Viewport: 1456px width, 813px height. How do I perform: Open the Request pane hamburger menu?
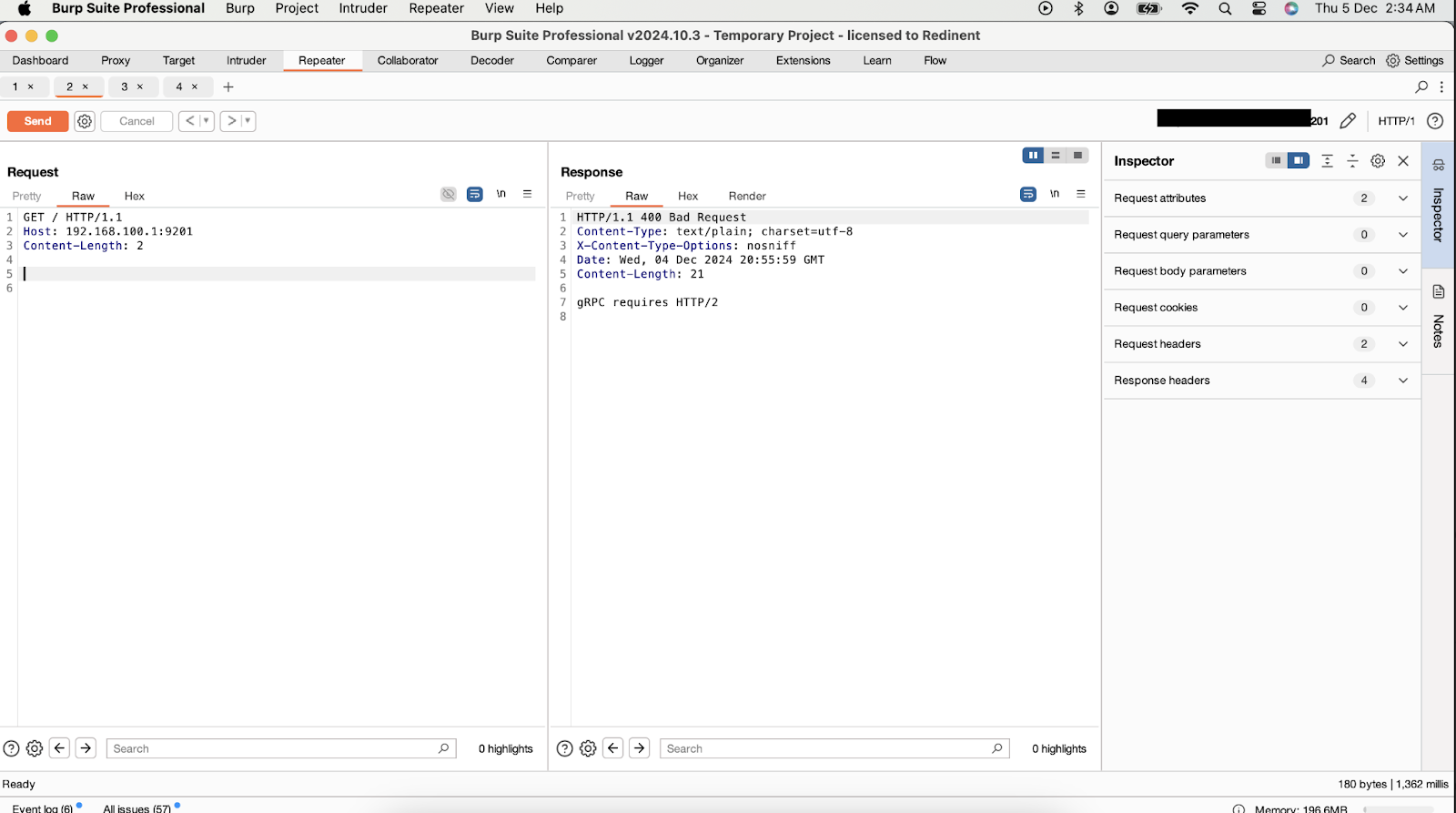[527, 194]
